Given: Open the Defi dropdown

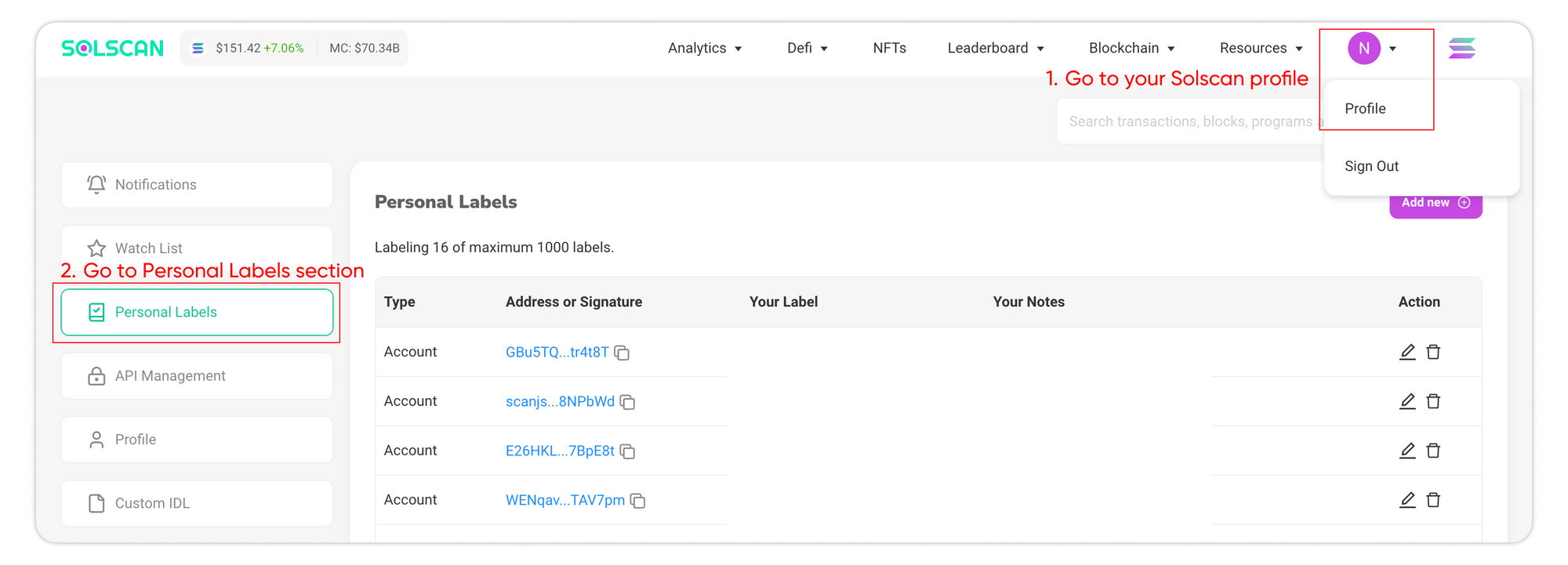Looking at the screenshot, I should click(x=808, y=49).
